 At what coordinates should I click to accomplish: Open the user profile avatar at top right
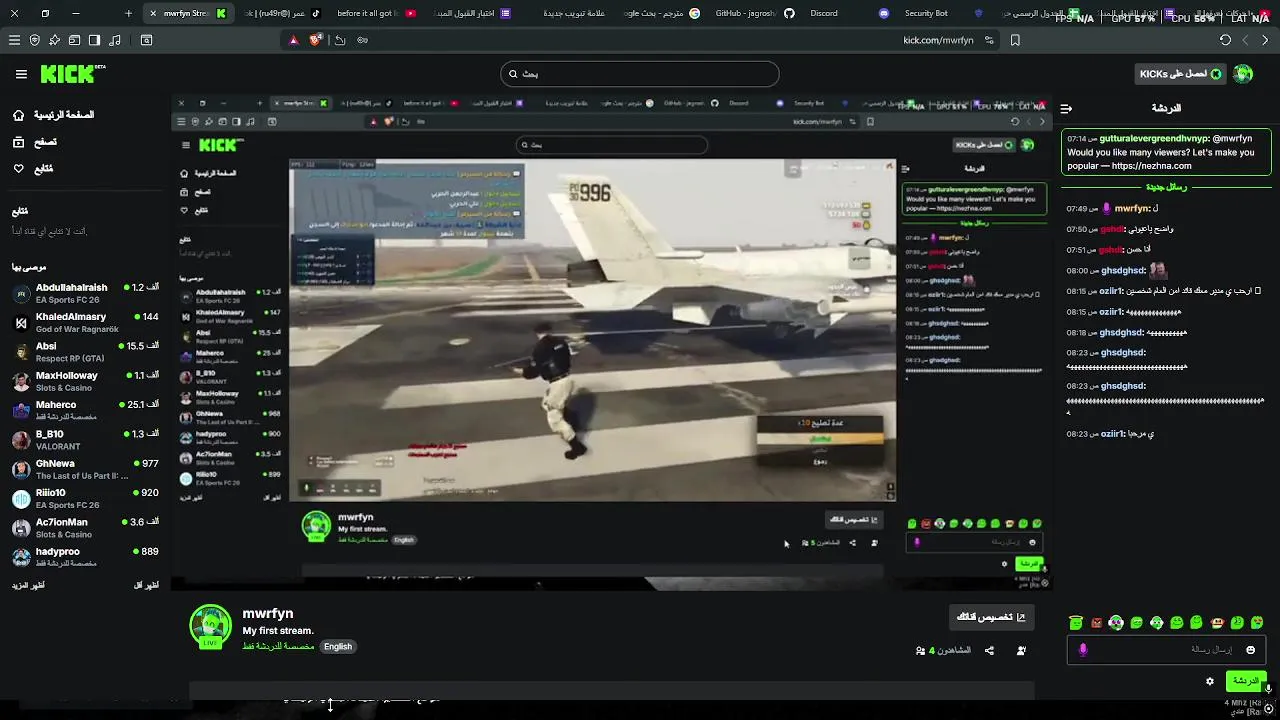click(x=1243, y=74)
